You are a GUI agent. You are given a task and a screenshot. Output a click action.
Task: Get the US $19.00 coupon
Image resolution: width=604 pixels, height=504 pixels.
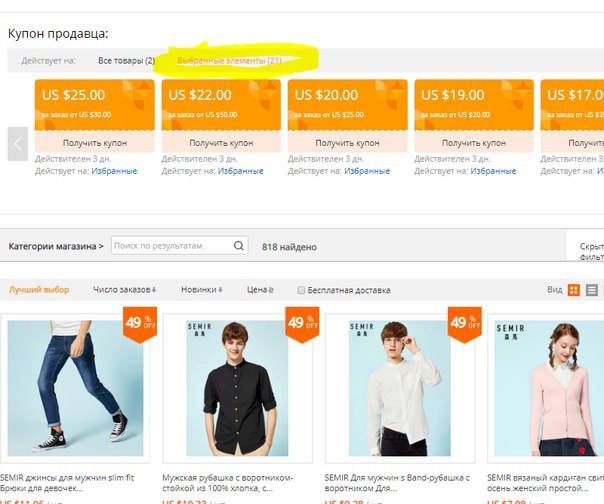coord(474,143)
